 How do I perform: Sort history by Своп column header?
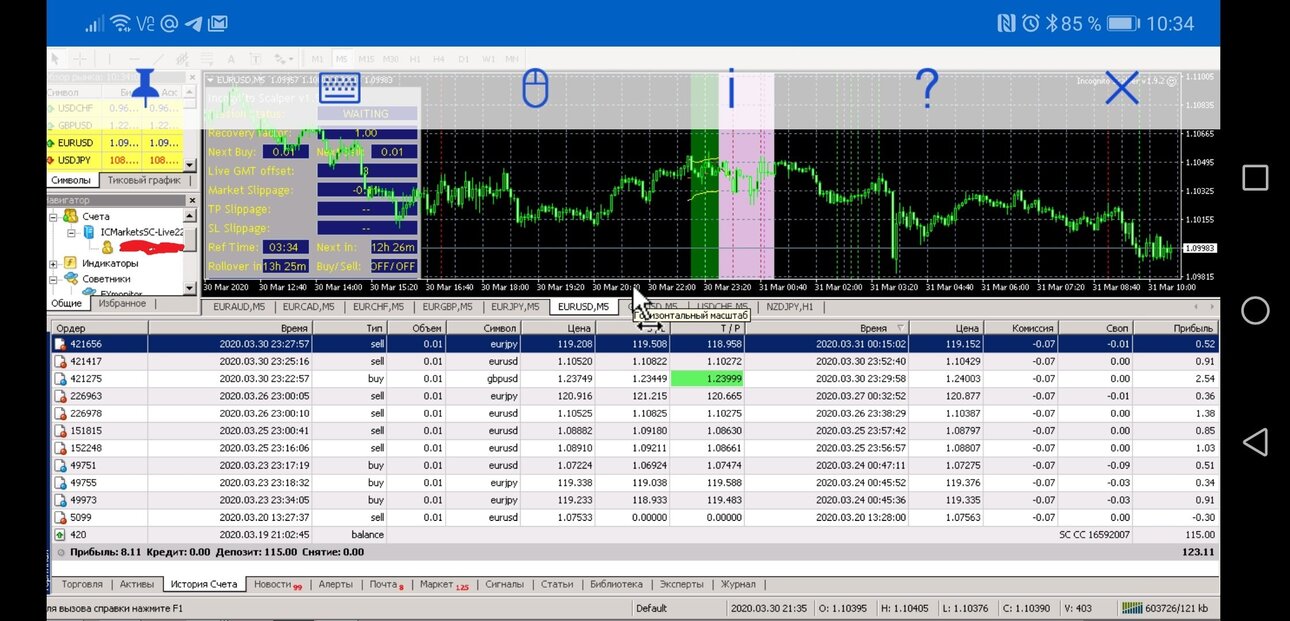click(x=1096, y=328)
